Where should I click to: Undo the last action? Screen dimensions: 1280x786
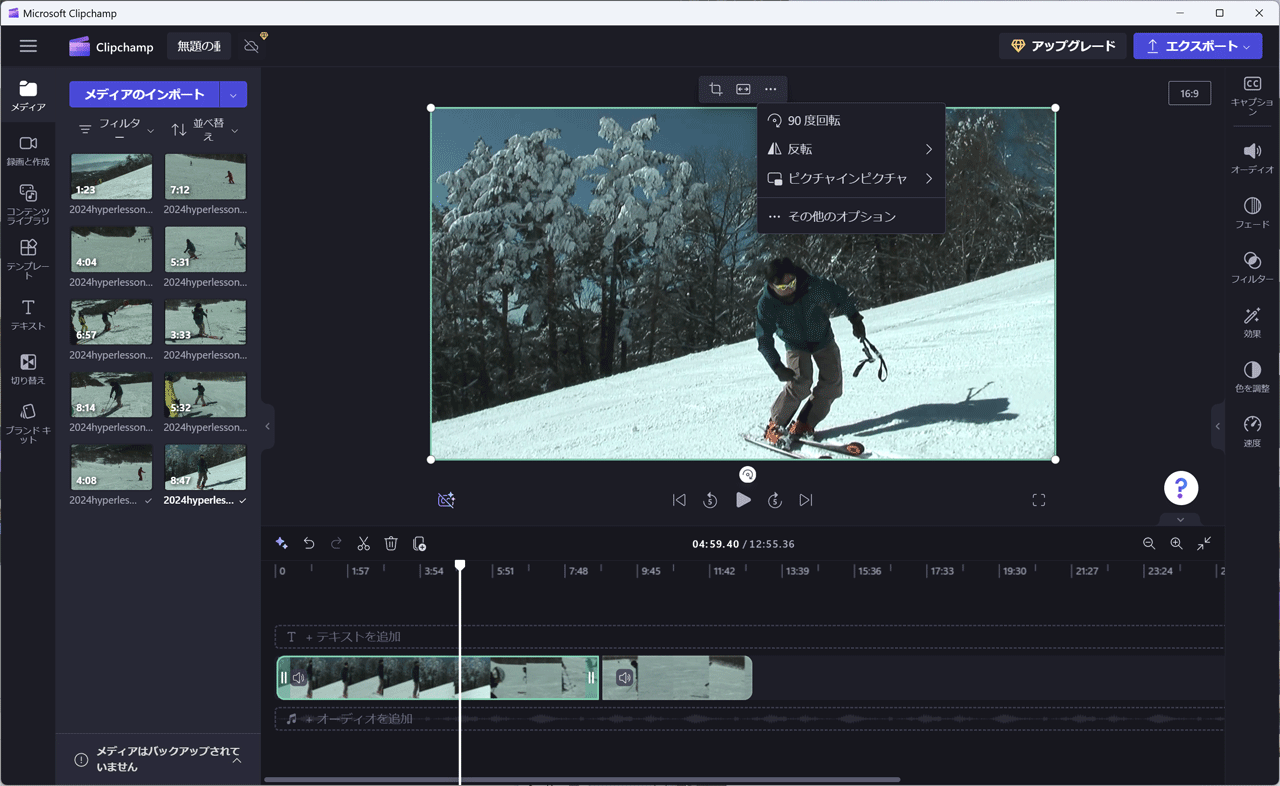[x=309, y=544]
